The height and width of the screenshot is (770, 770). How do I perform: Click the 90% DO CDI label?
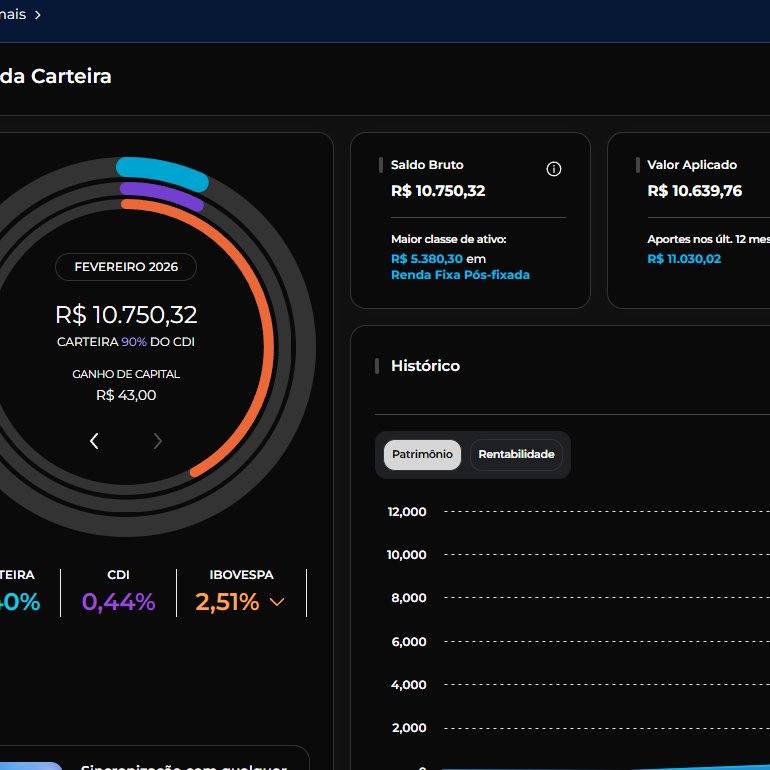point(158,342)
